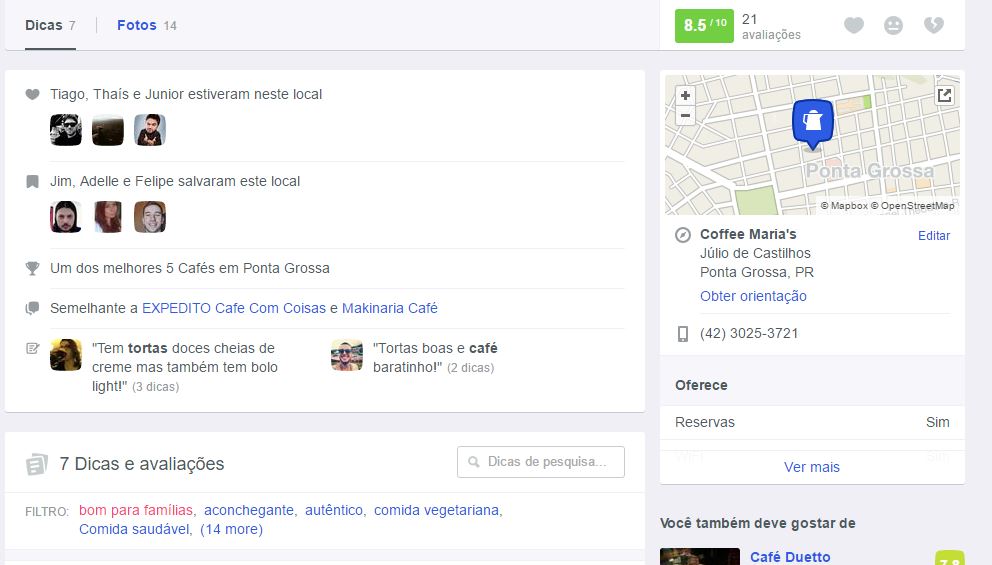Open Tiago's profile photo

pyautogui.click(x=66, y=130)
